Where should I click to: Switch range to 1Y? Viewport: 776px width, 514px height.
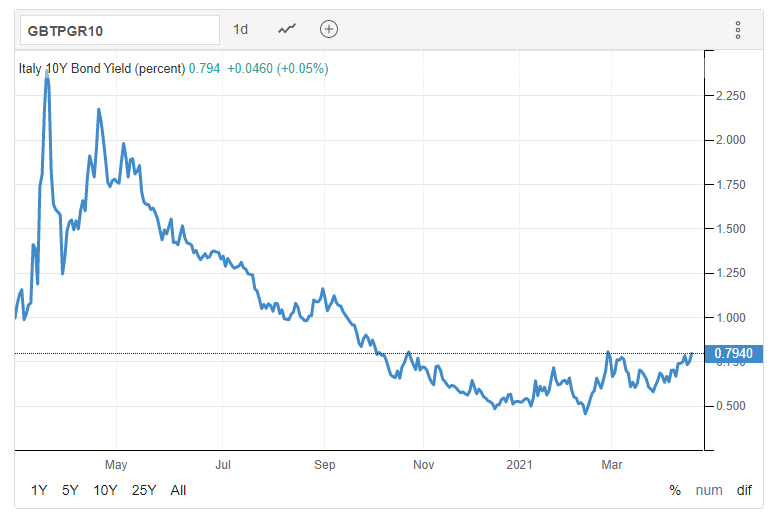[x=39, y=490]
